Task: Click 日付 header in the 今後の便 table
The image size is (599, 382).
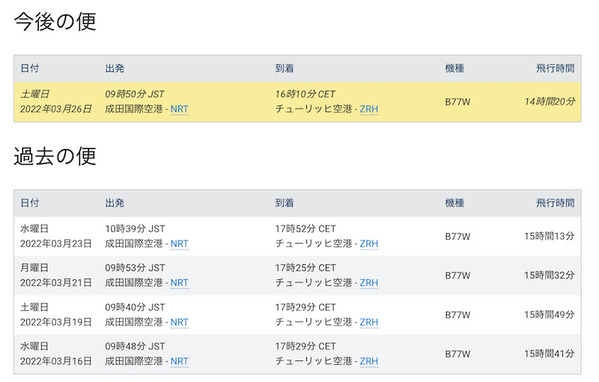Action: pos(30,68)
